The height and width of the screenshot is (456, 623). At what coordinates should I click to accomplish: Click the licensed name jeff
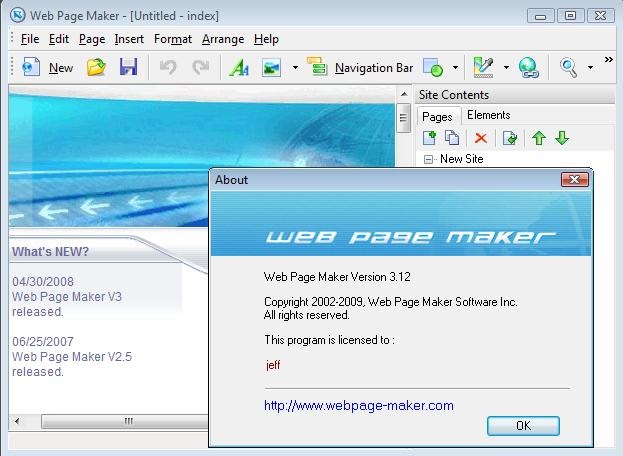[273, 365]
